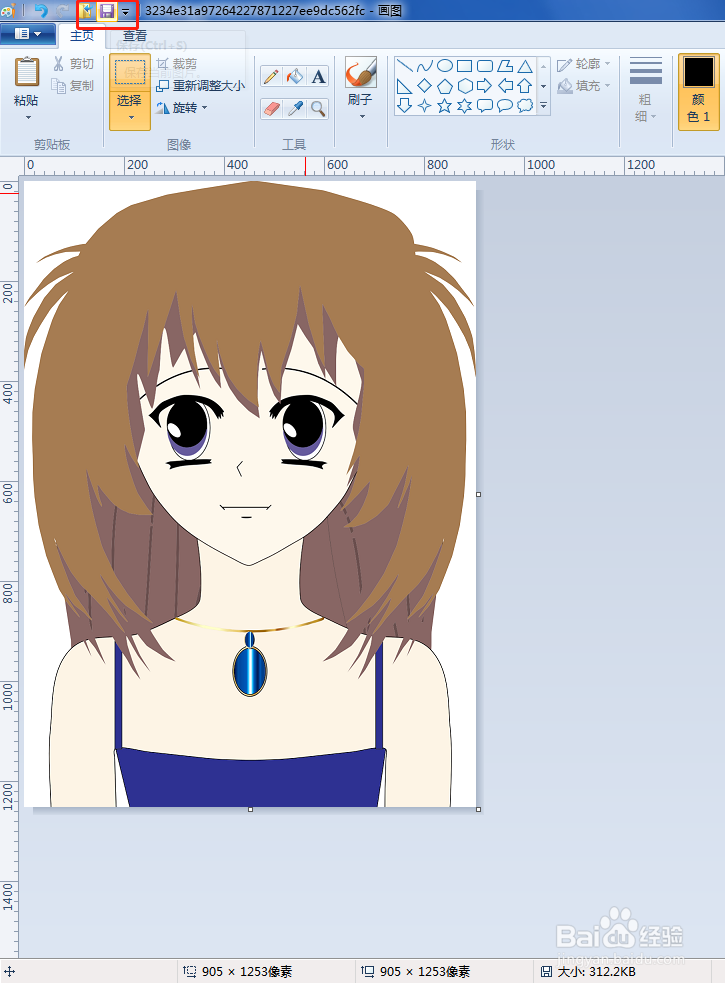
Task: Click the Save floppy disk icon
Action: [x=107, y=11]
